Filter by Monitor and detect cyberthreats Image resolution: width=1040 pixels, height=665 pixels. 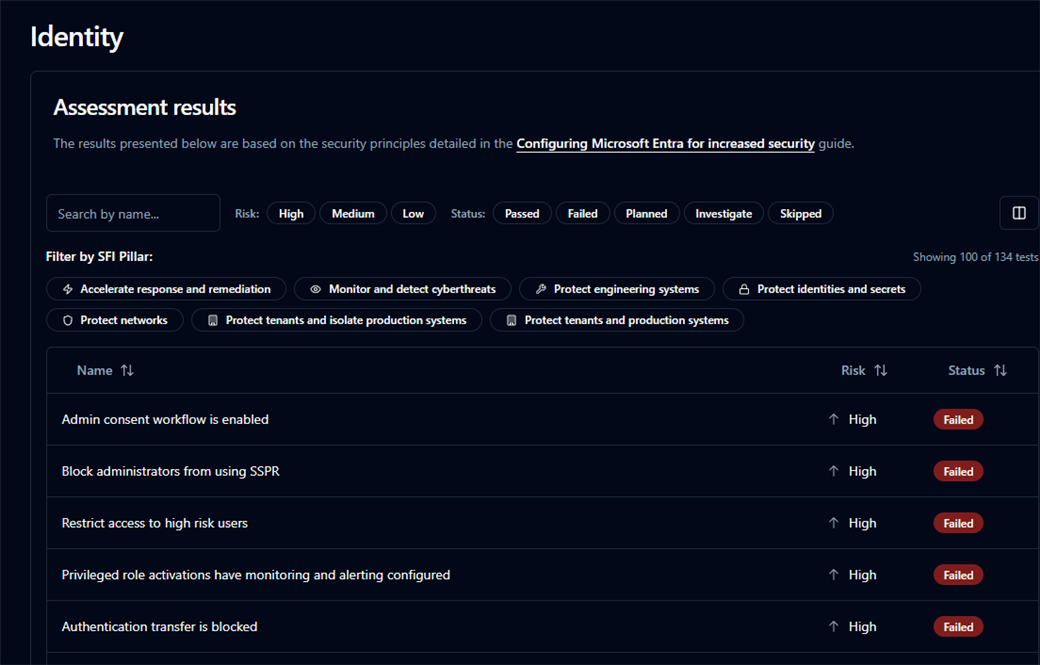pyautogui.click(x=402, y=289)
